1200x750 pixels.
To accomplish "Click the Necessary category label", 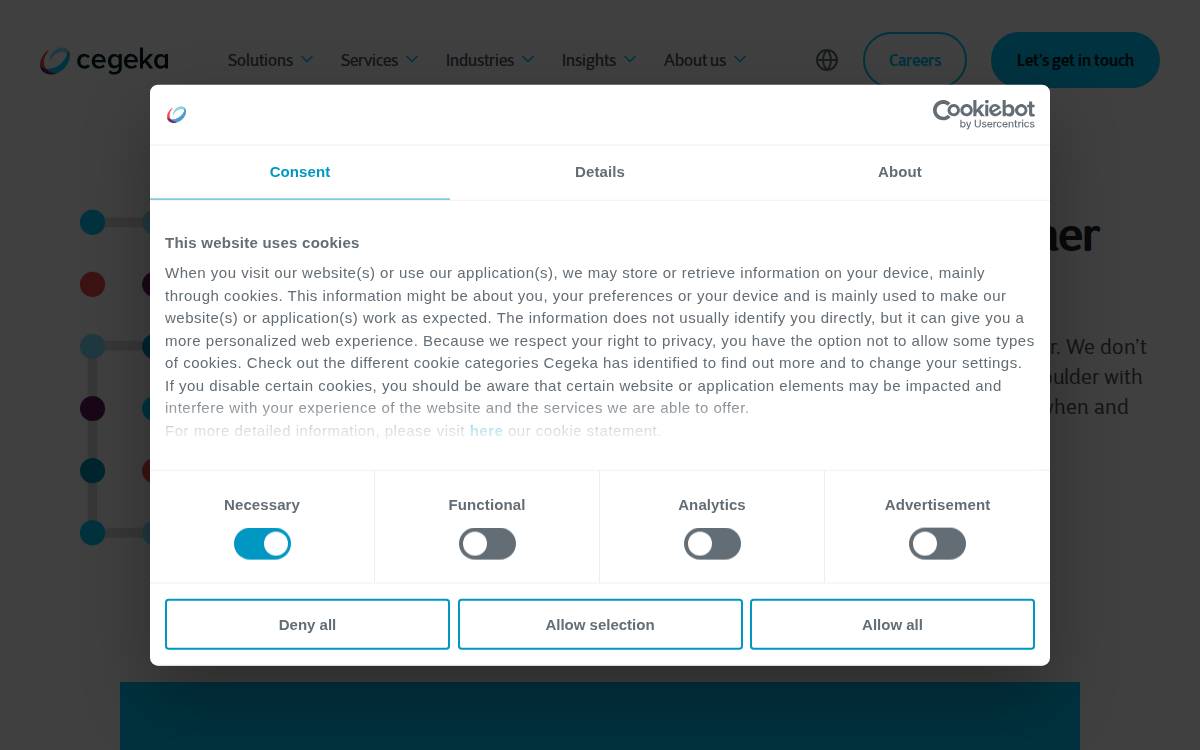I will 262,505.
